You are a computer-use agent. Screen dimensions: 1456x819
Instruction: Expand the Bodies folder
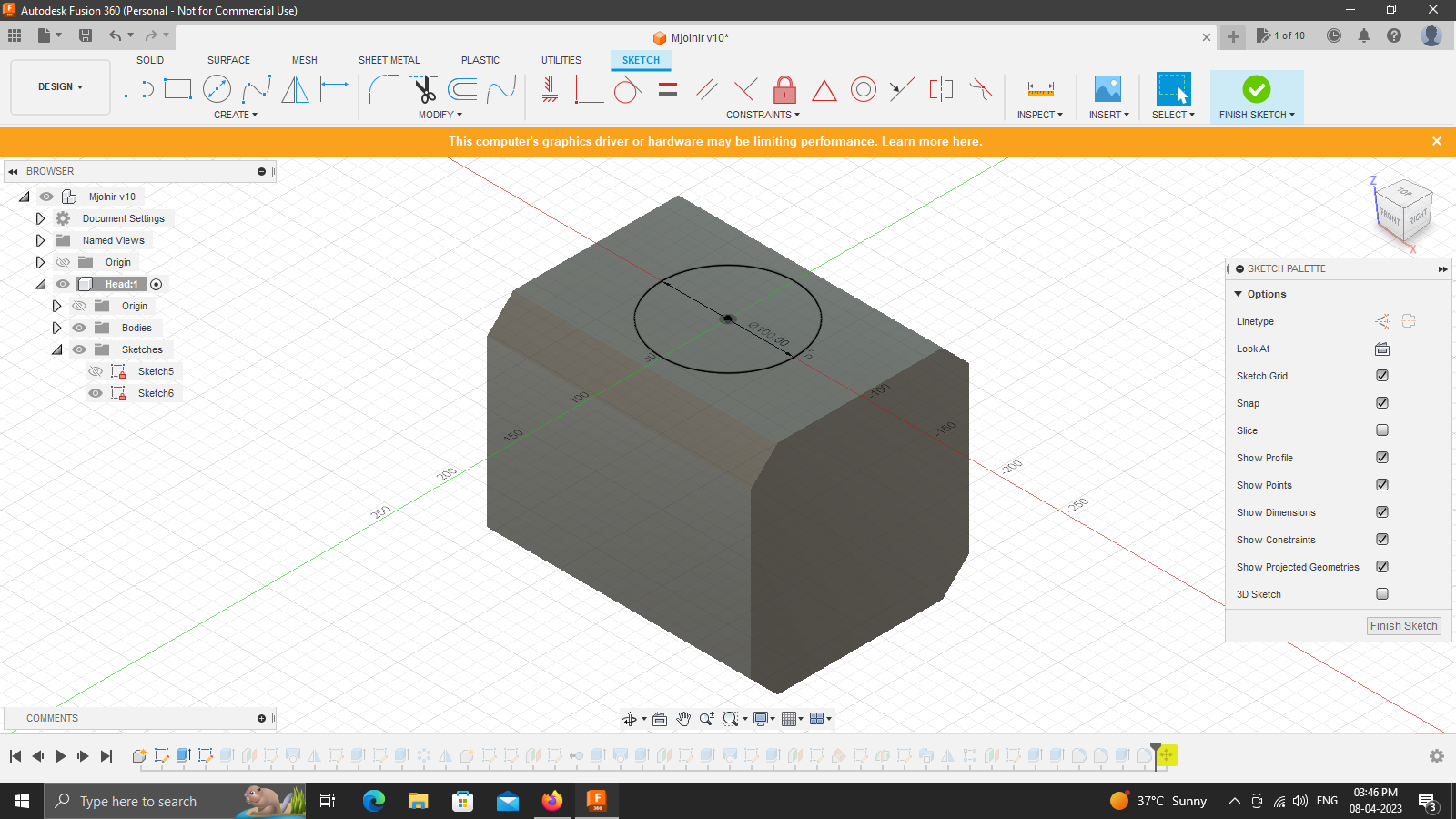[x=57, y=327]
